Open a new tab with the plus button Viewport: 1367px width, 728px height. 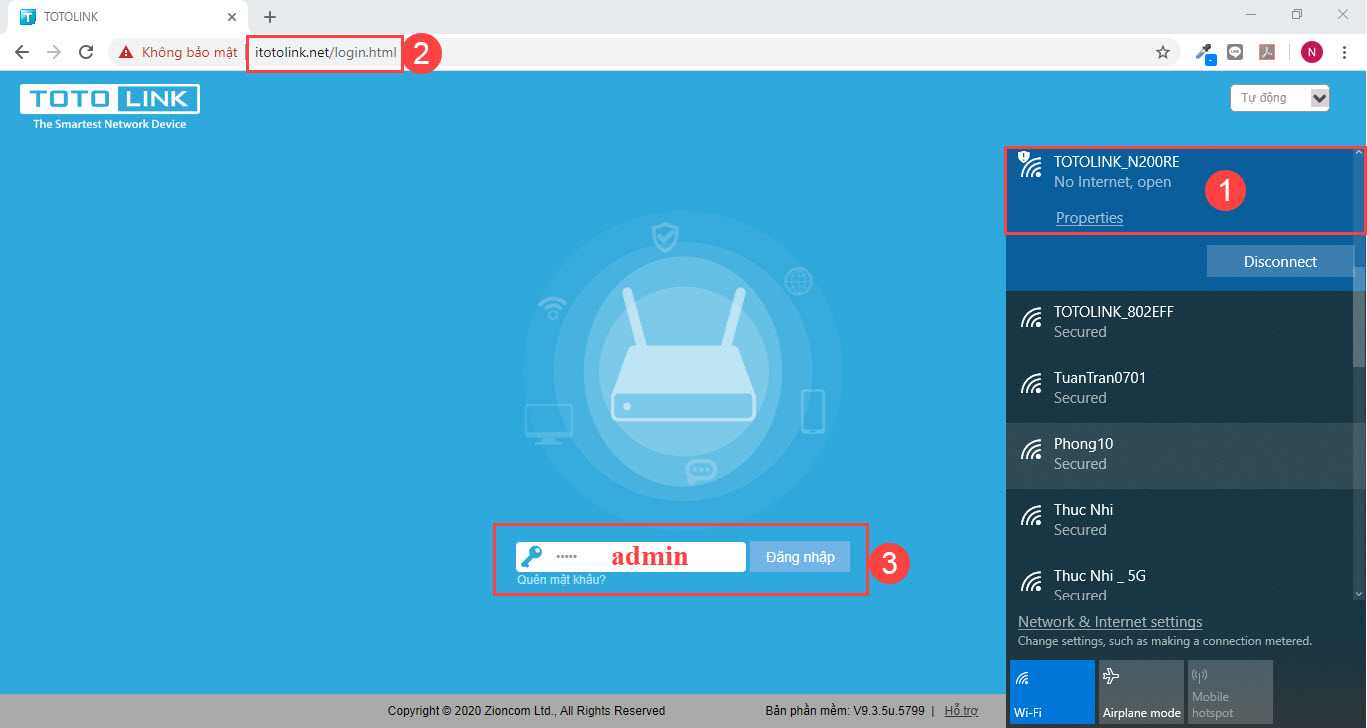pyautogui.click(x=270, y=17)
